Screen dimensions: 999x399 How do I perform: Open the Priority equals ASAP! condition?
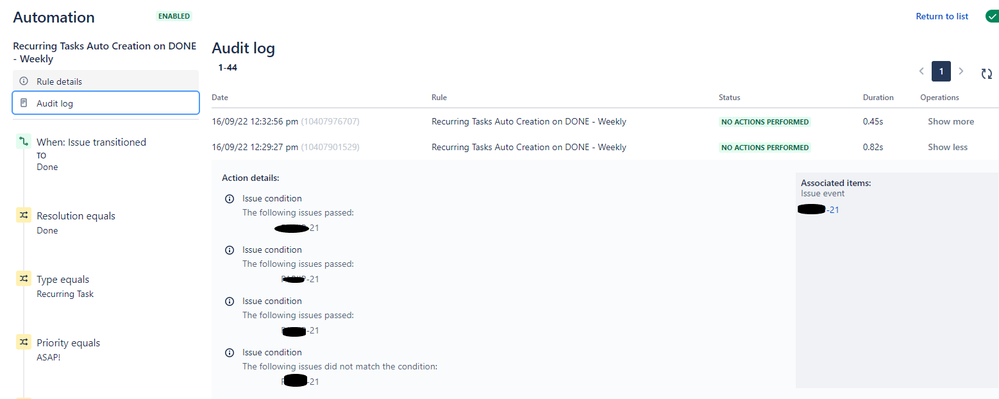click(x=68, y=349)
